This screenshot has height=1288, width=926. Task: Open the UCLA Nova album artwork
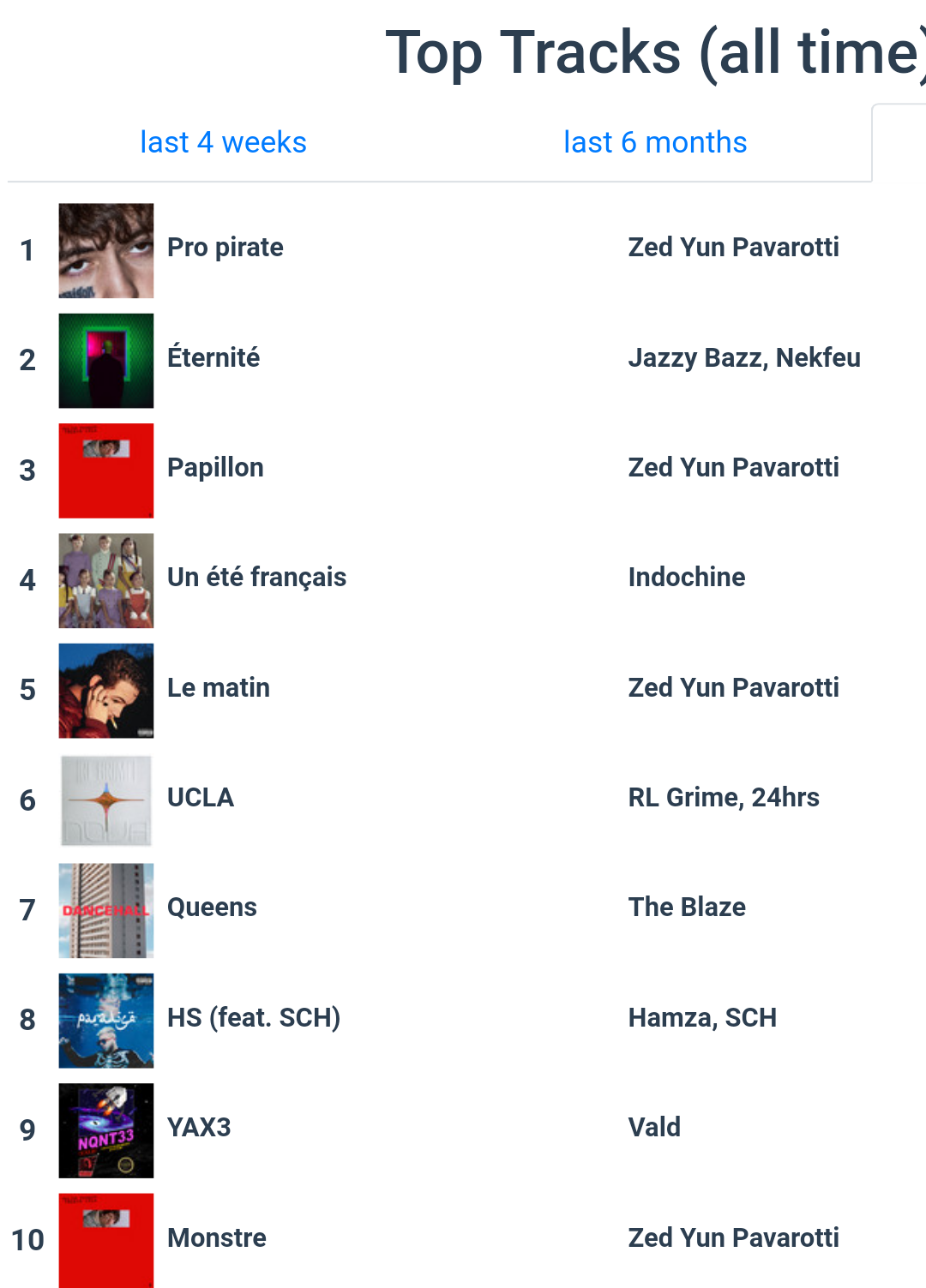106,800
